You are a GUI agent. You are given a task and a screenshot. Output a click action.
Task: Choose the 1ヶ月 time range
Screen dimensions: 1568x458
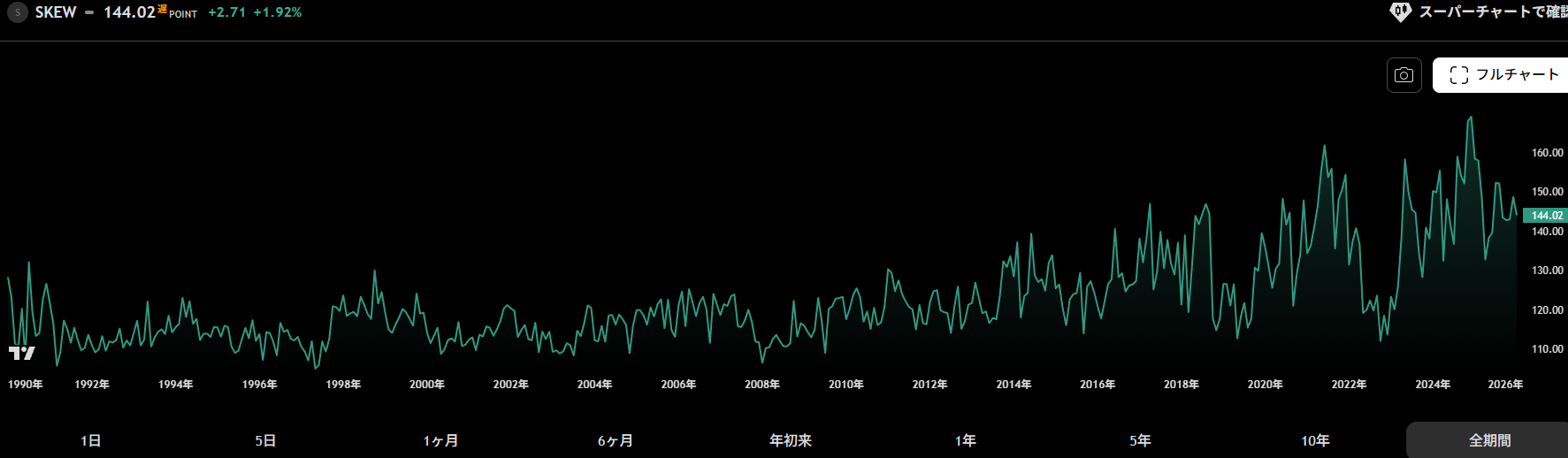pos(440,440)
